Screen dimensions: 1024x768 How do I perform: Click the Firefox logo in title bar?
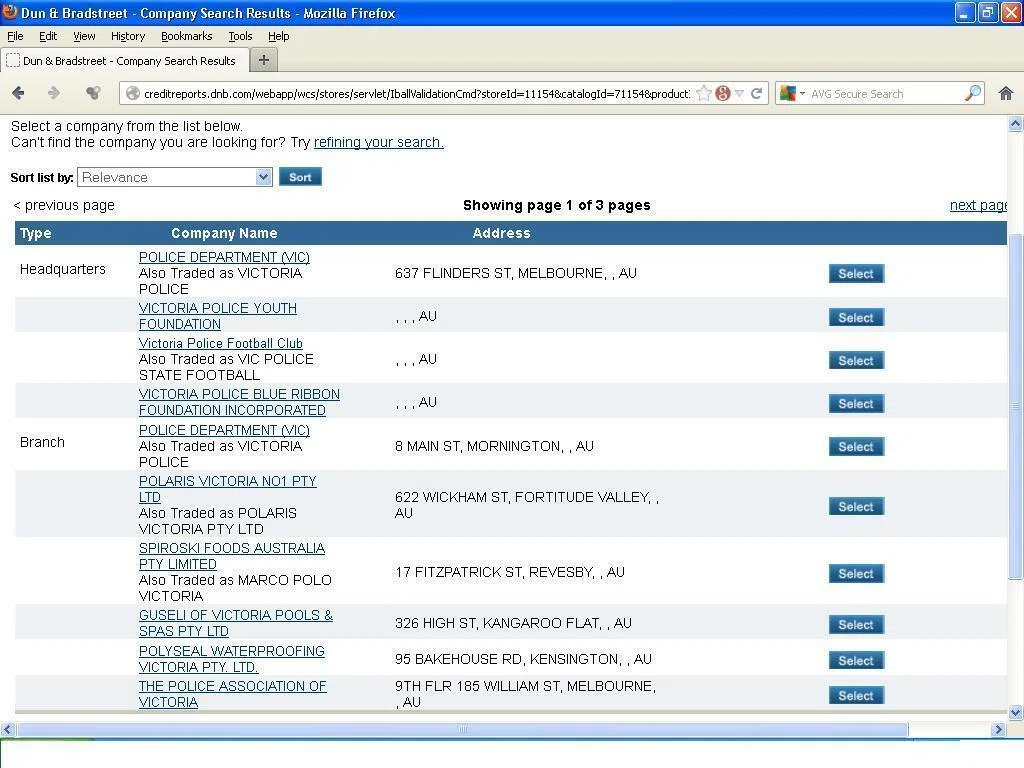click(10, 12)
